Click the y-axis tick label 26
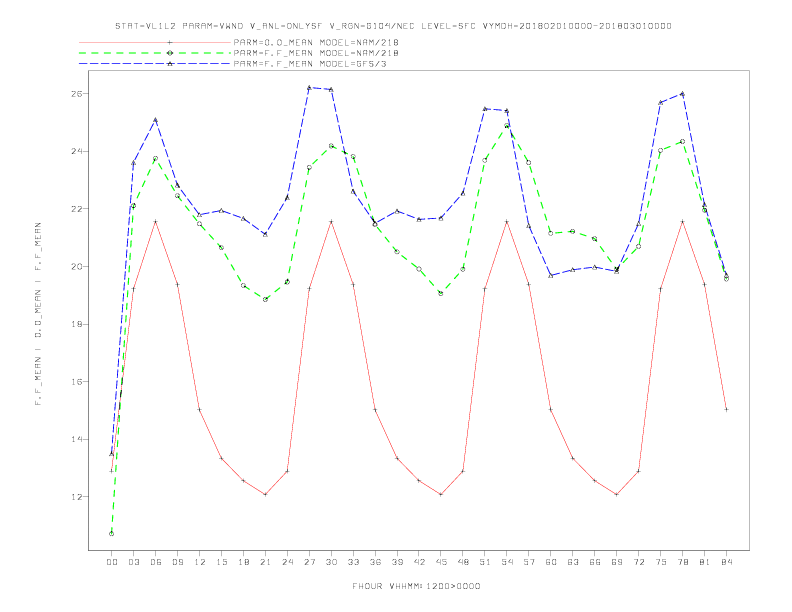792x612 pixels. click(76, 94)
